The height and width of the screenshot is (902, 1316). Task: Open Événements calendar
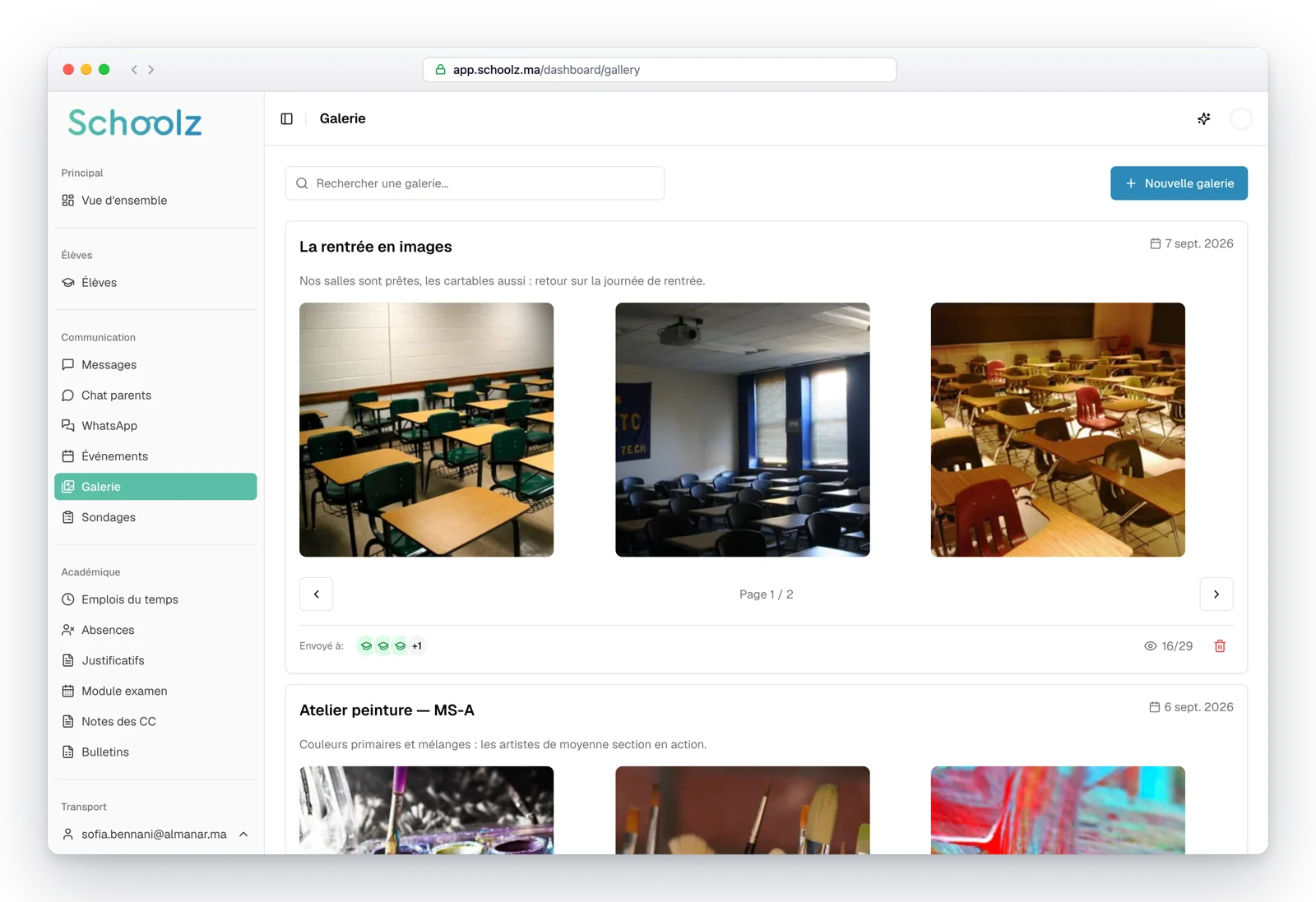155,456
